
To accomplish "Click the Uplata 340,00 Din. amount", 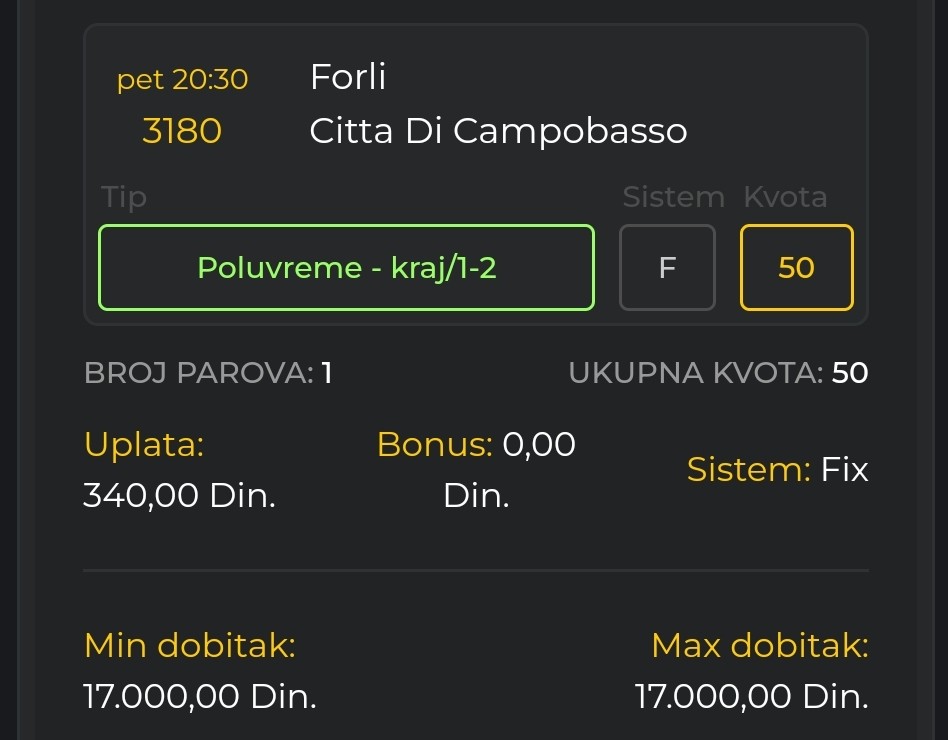I will click(x=179, y=495).
